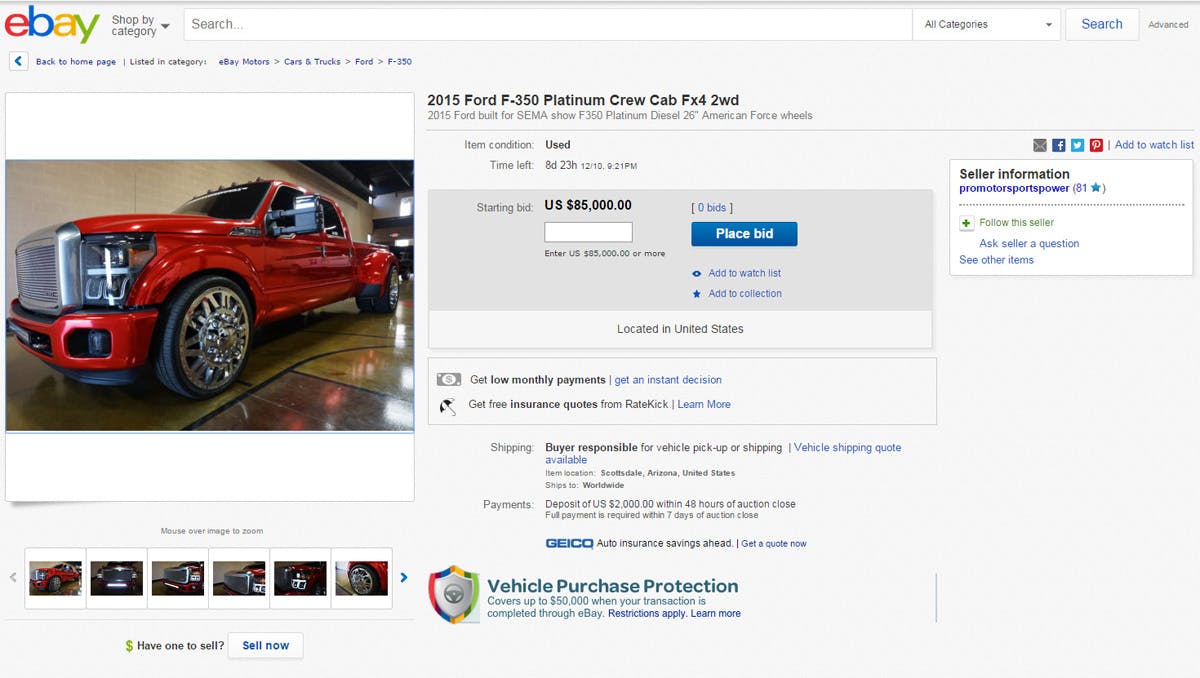Show next thumbnails with right arrow
1200x678 pixels.
(x=404, y=577)
